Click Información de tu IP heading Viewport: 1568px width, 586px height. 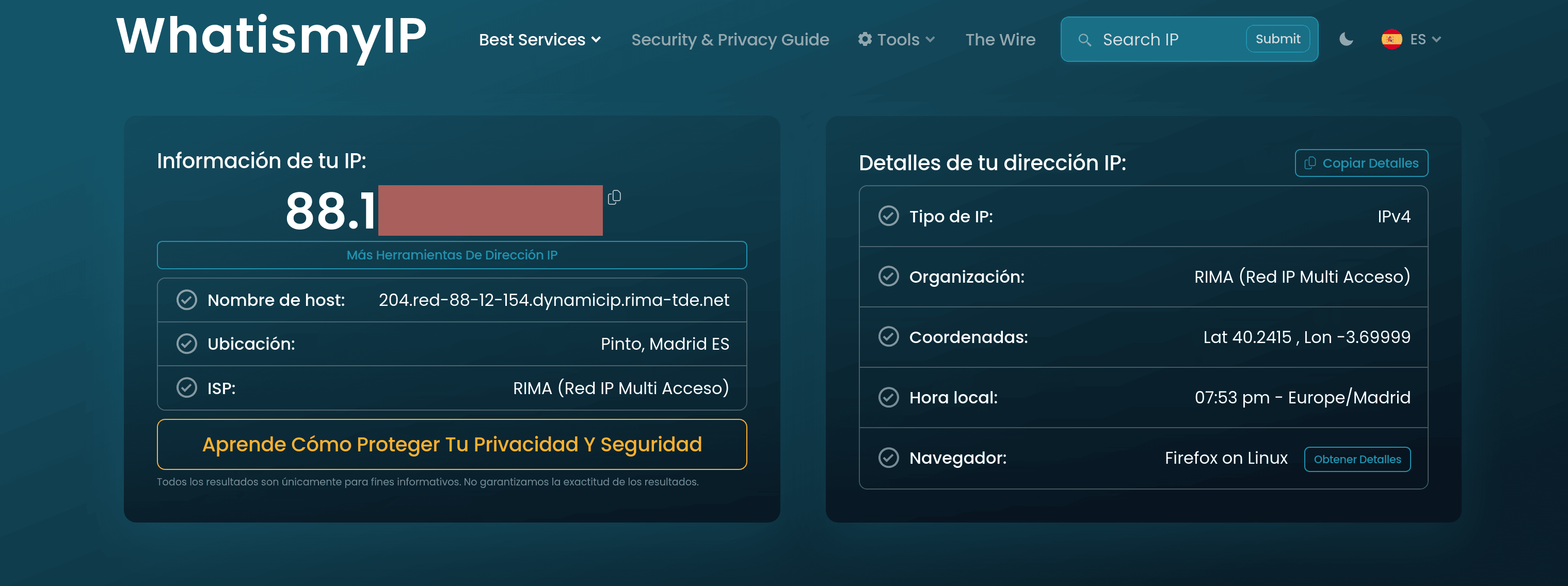pos(262,160)
